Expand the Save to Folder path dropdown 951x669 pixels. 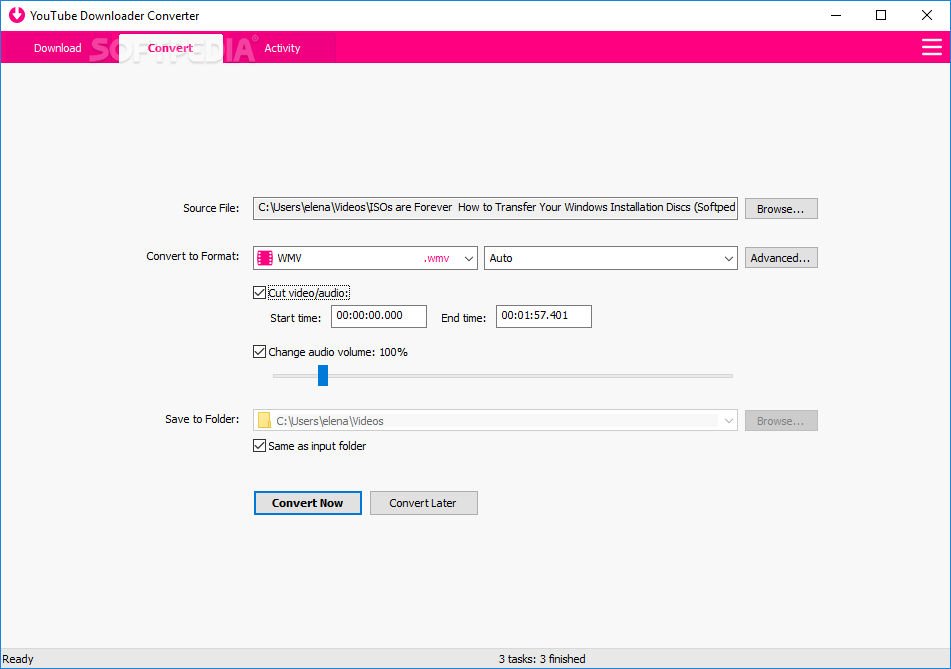pyautogui.click(x=728, y=421)
